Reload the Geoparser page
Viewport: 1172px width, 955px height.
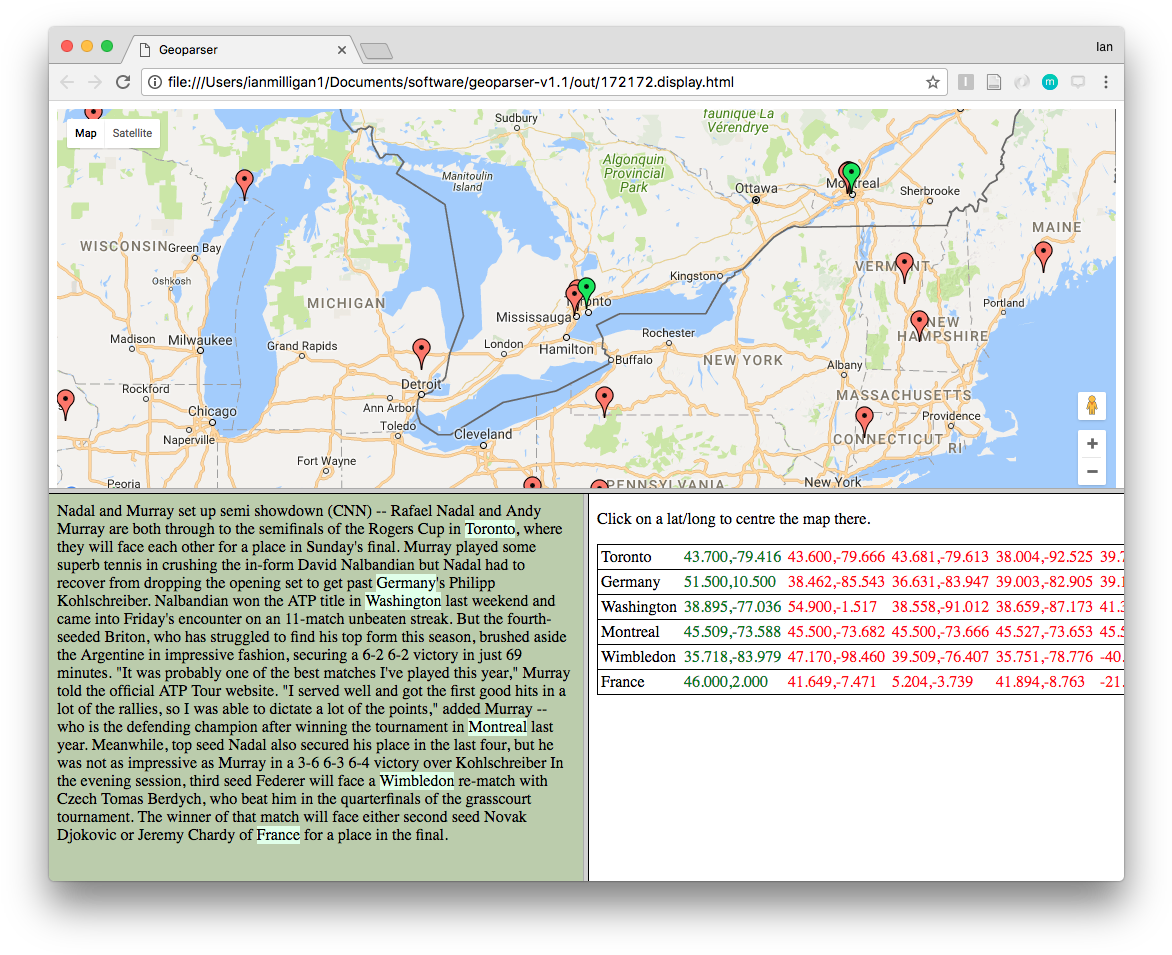123,82
